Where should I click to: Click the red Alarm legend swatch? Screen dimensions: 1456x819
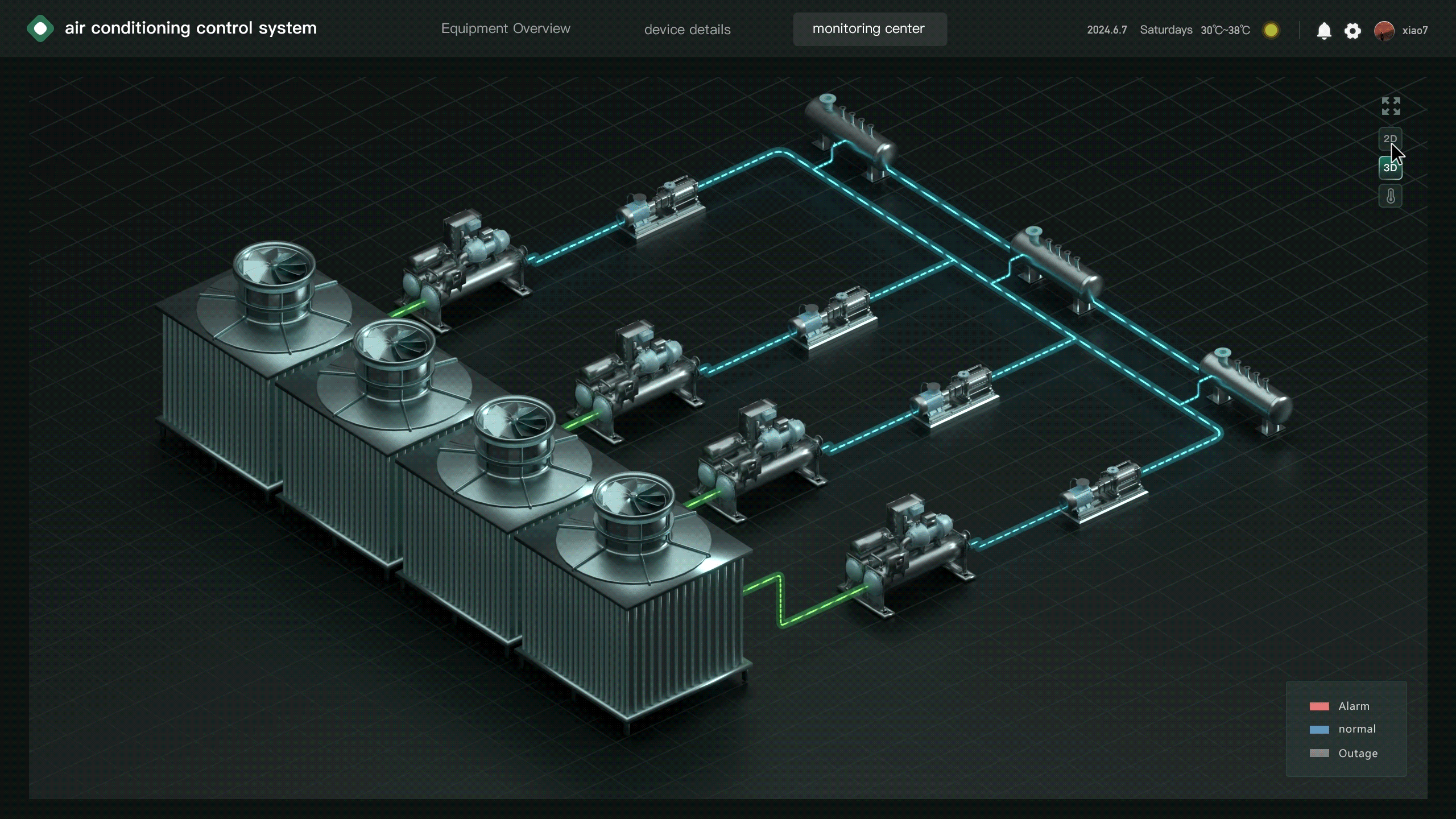1319,706
